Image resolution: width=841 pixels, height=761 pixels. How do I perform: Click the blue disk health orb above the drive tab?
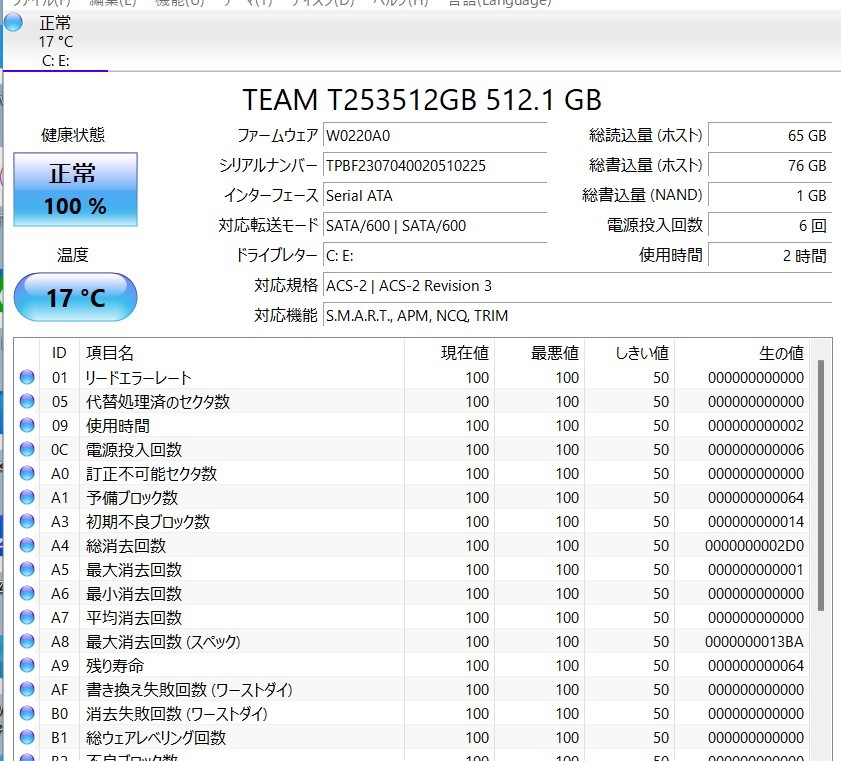pos(13,23)
